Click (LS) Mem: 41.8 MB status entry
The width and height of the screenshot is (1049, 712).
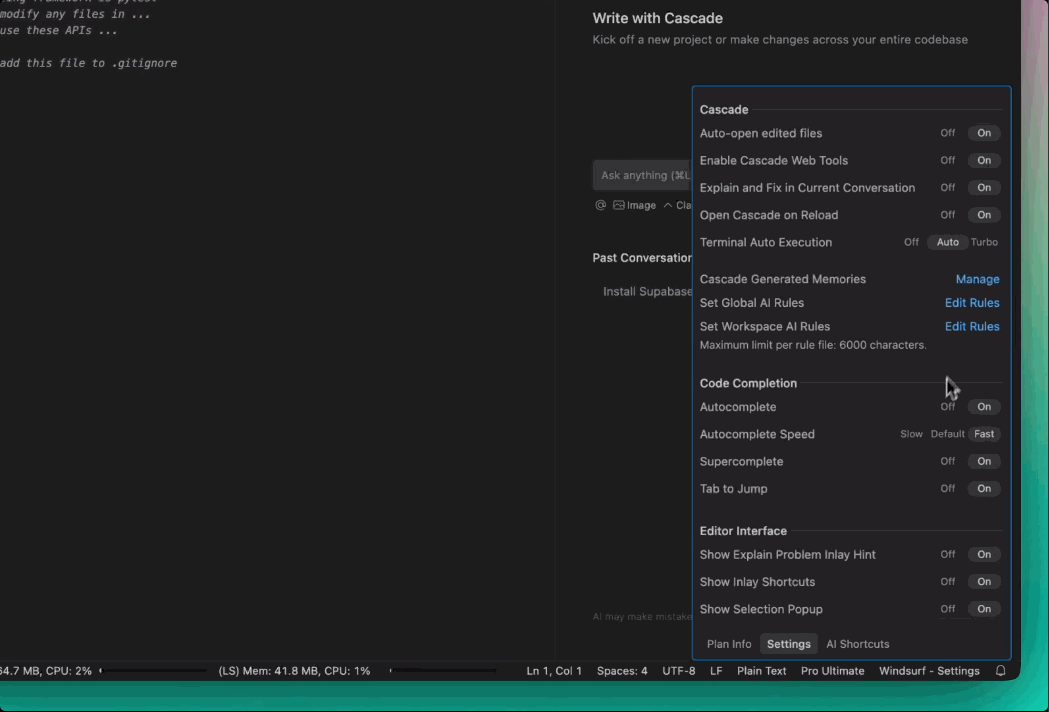tap(294, 671)
